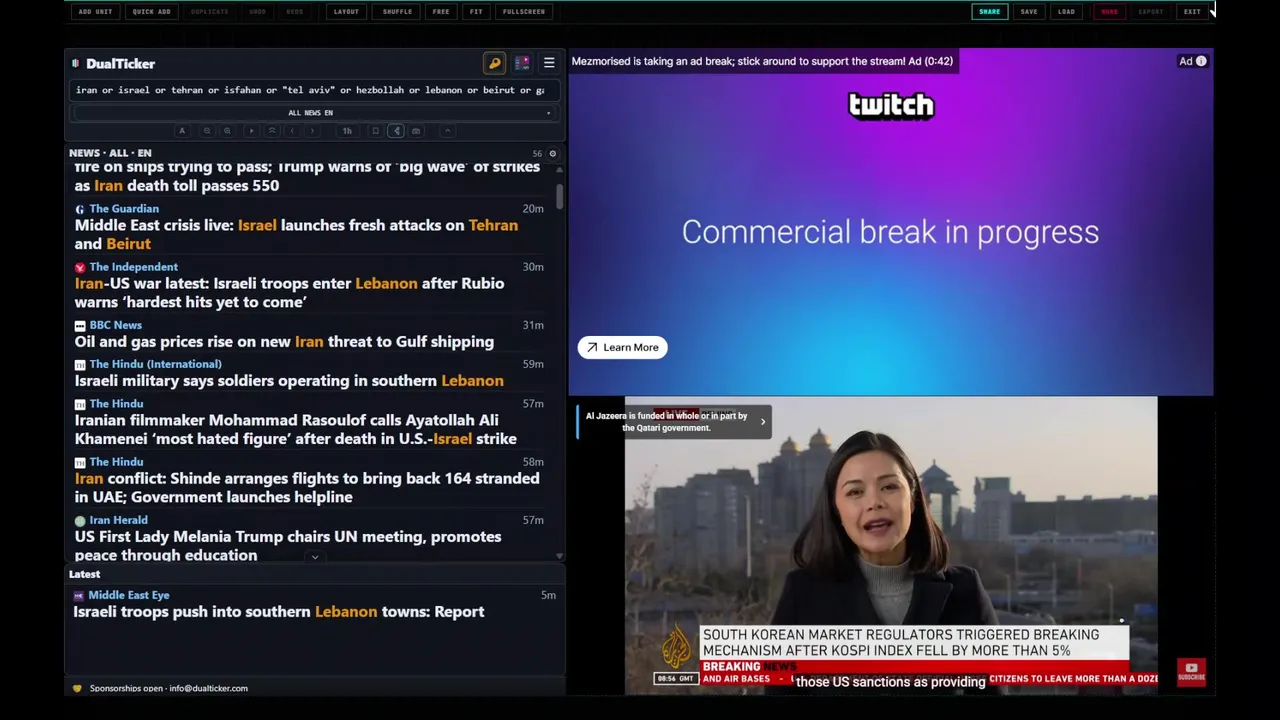The width and height of the screenshot is (1280, 720).
Task: Click the zoom in magnifier icon
Action: pos(227,131)
